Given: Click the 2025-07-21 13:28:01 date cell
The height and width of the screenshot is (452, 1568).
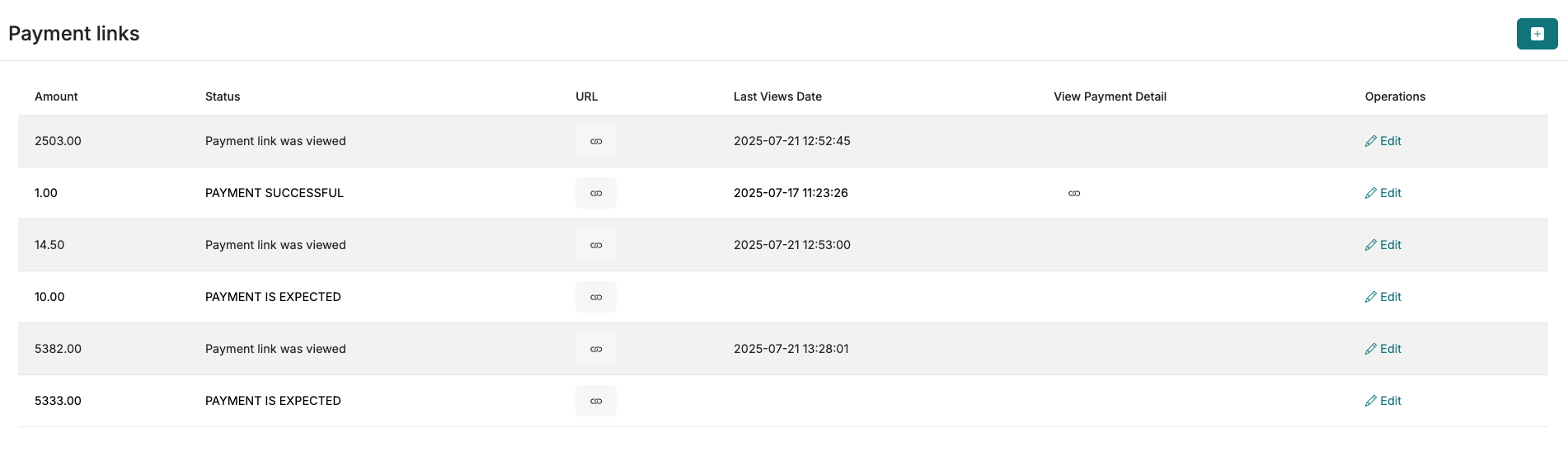Looking at the screenshot, I should coord(791,349).
